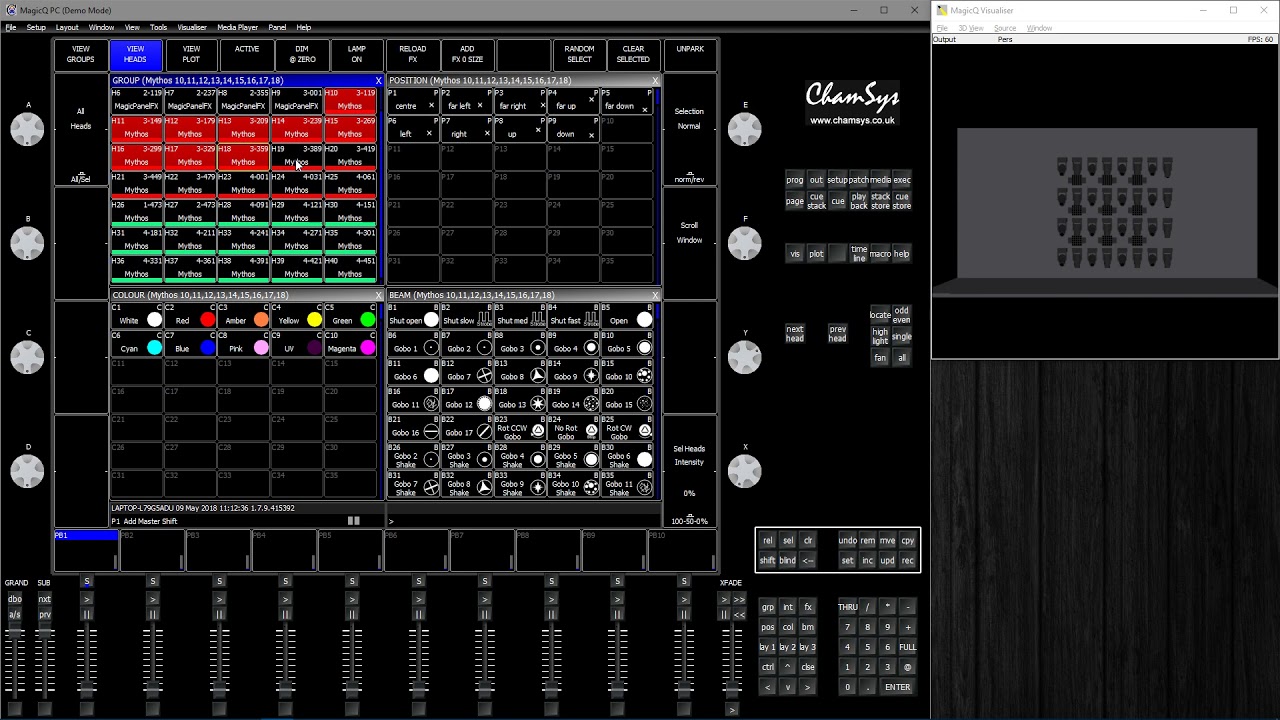Image resolution: width=1280 pixels, height=720 pixels.
Task: Toggle head H11 Mythos selection
Action: (137, 127)
